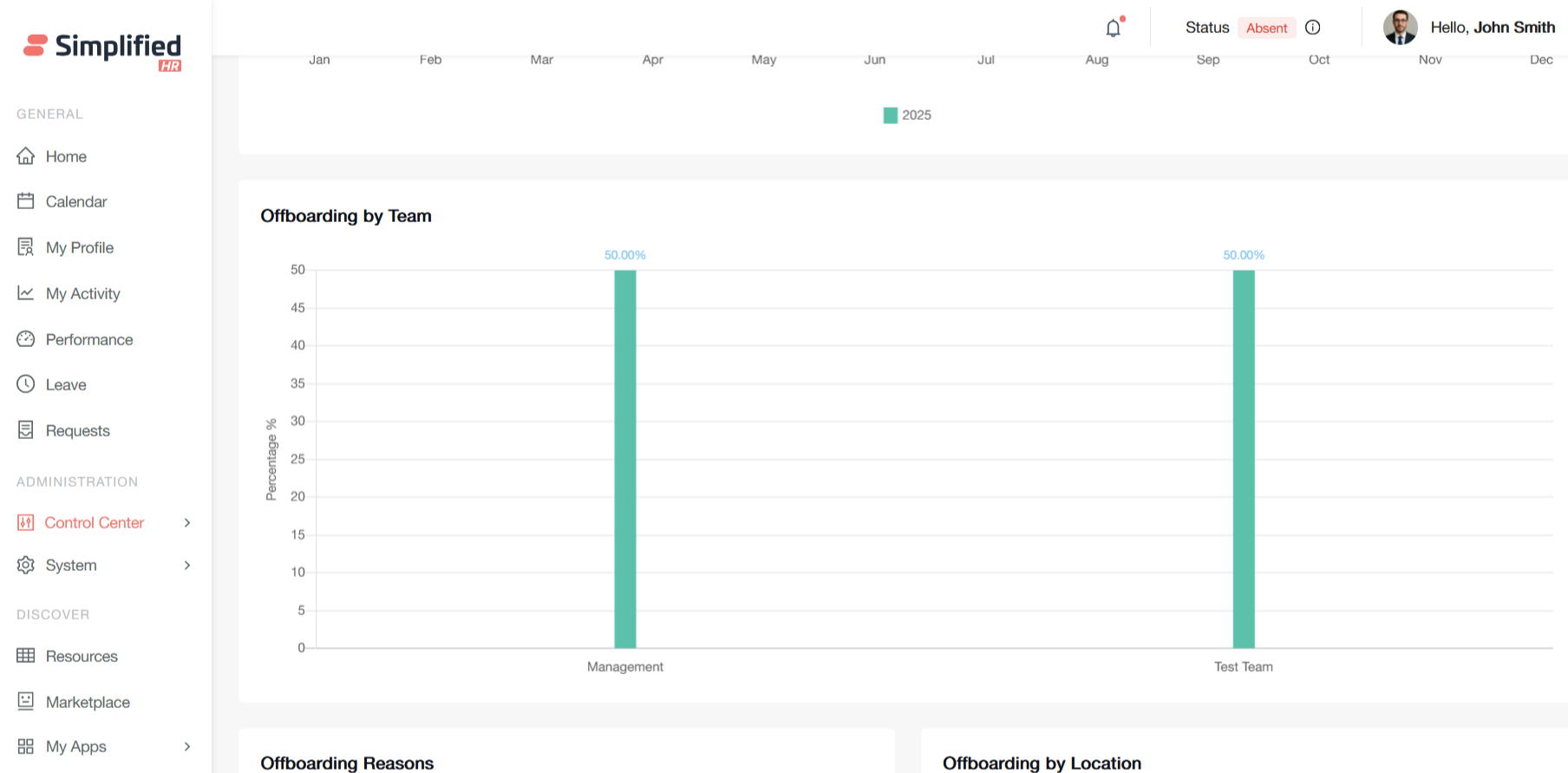
Task: Go to Marketplace in the sidebar
Action: click(x=87, y=702)
